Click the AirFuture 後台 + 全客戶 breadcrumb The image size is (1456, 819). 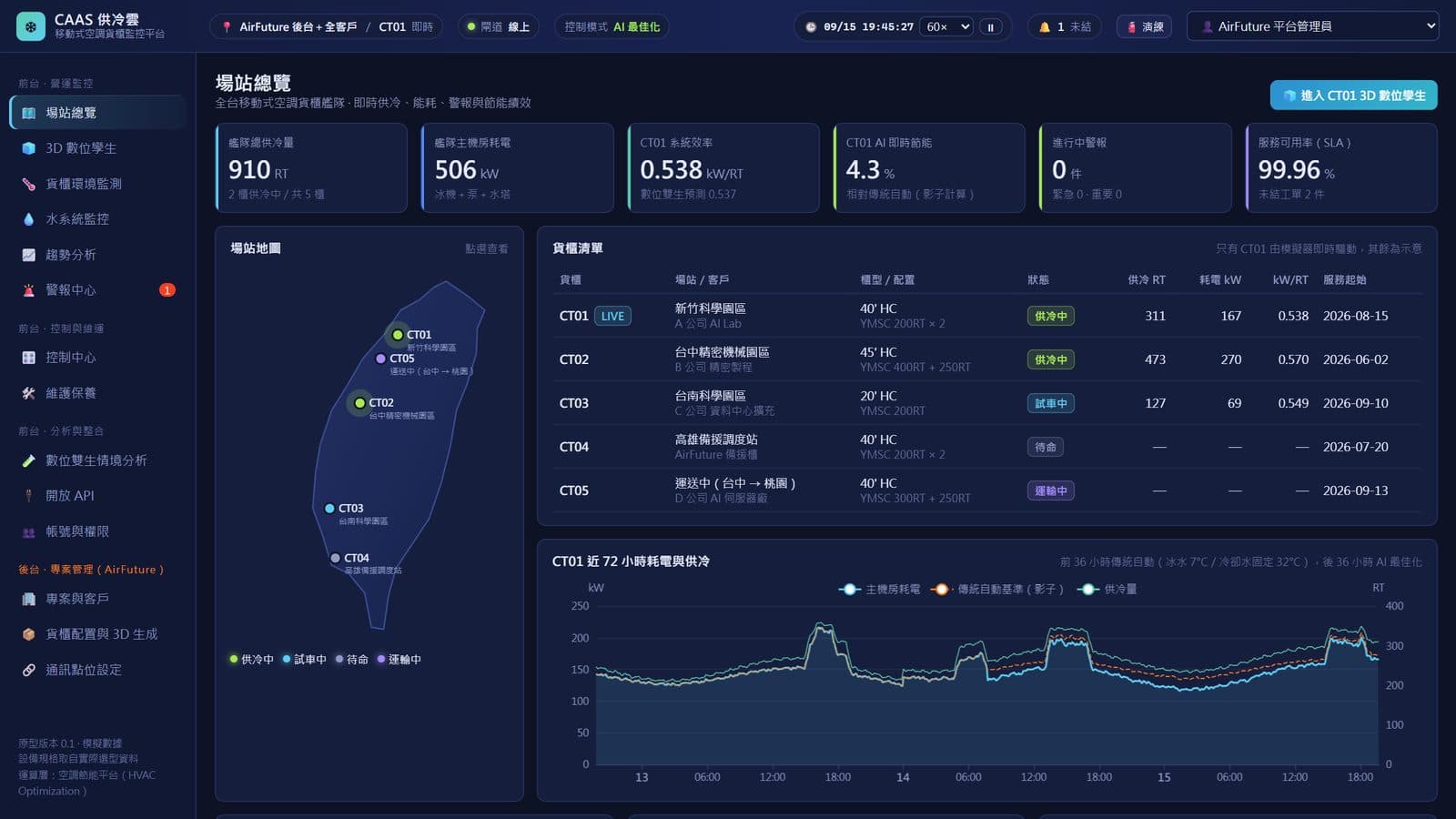298,27
